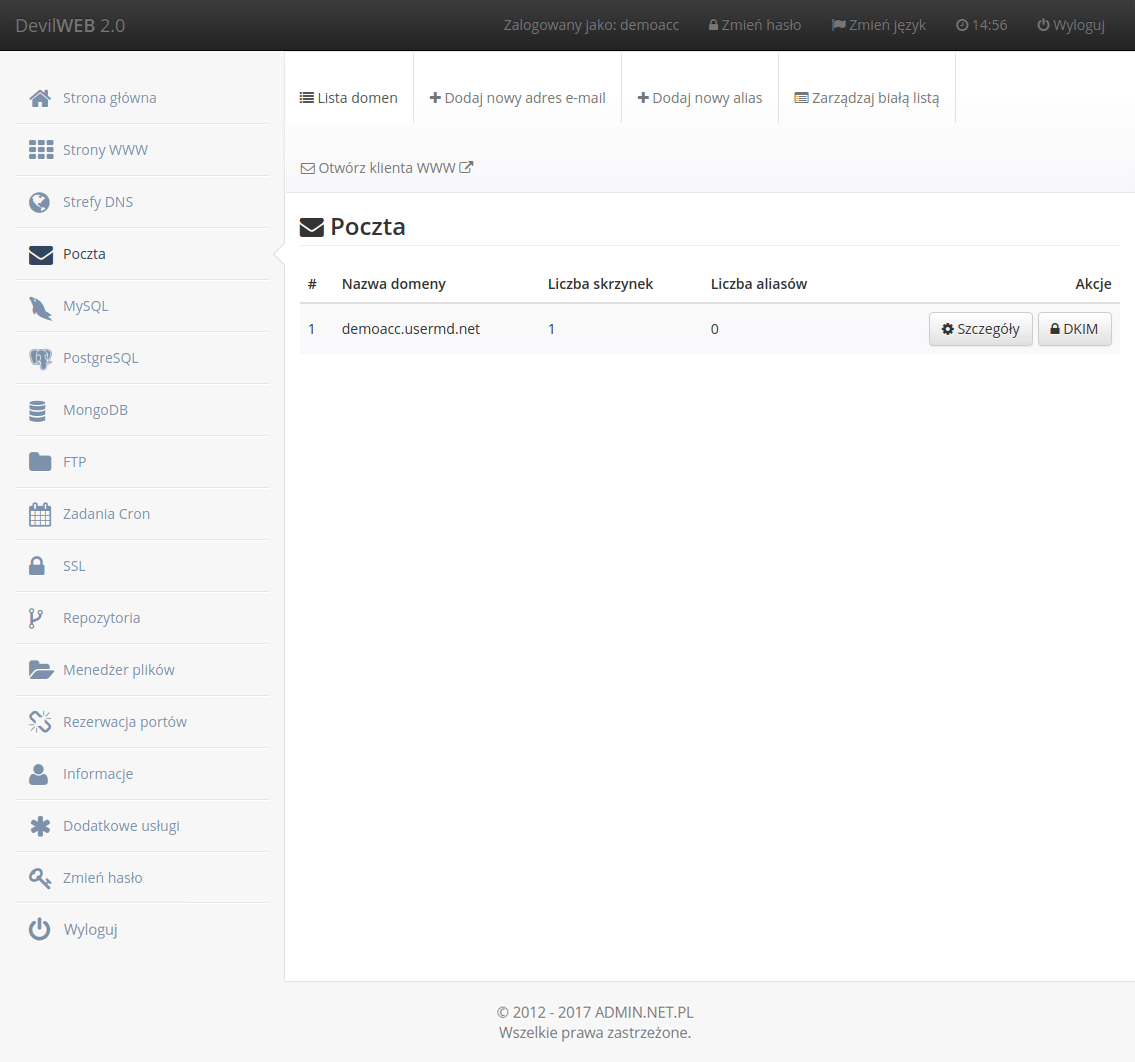This screenshot has width=1135, height=1062.
Task: Open the Dodaj nowy adres e-mail tab
Action: point(517,98)
